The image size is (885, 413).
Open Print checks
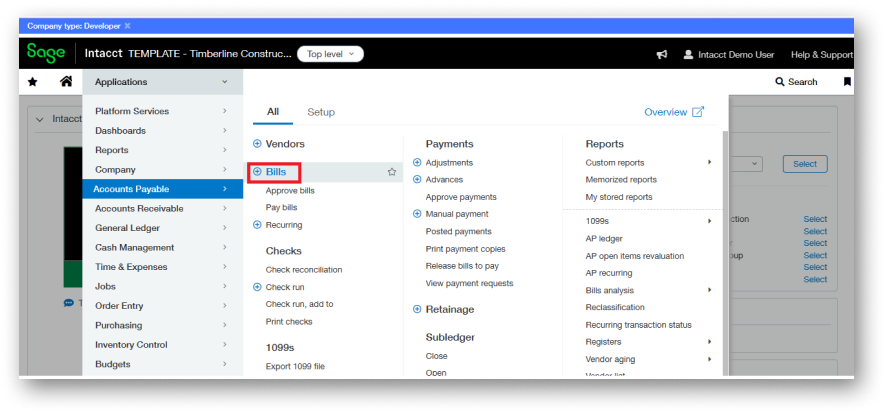tap(289, 322)
